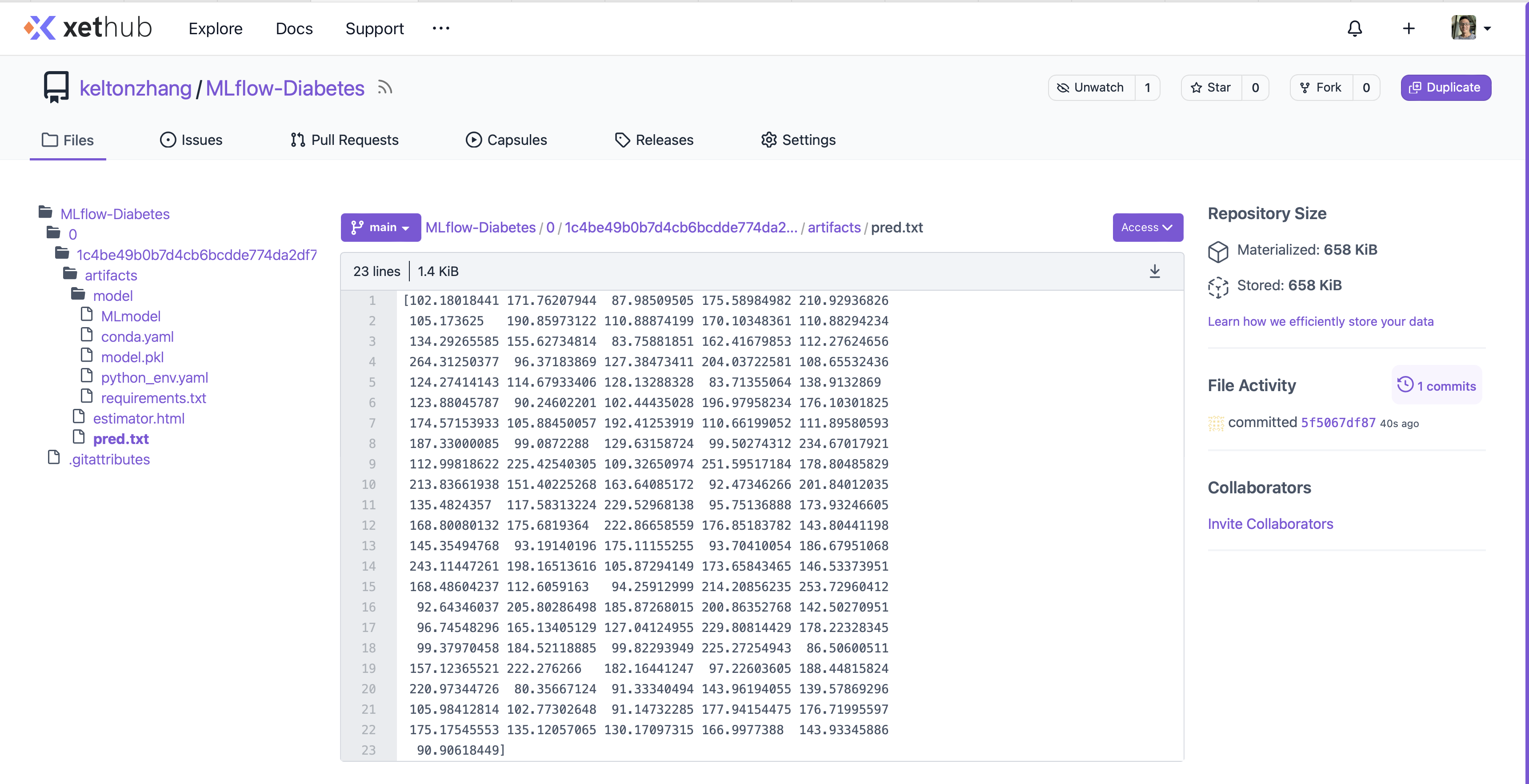
Task: Open the Invite Collaborators link
Action: [x=1270, y=524]
